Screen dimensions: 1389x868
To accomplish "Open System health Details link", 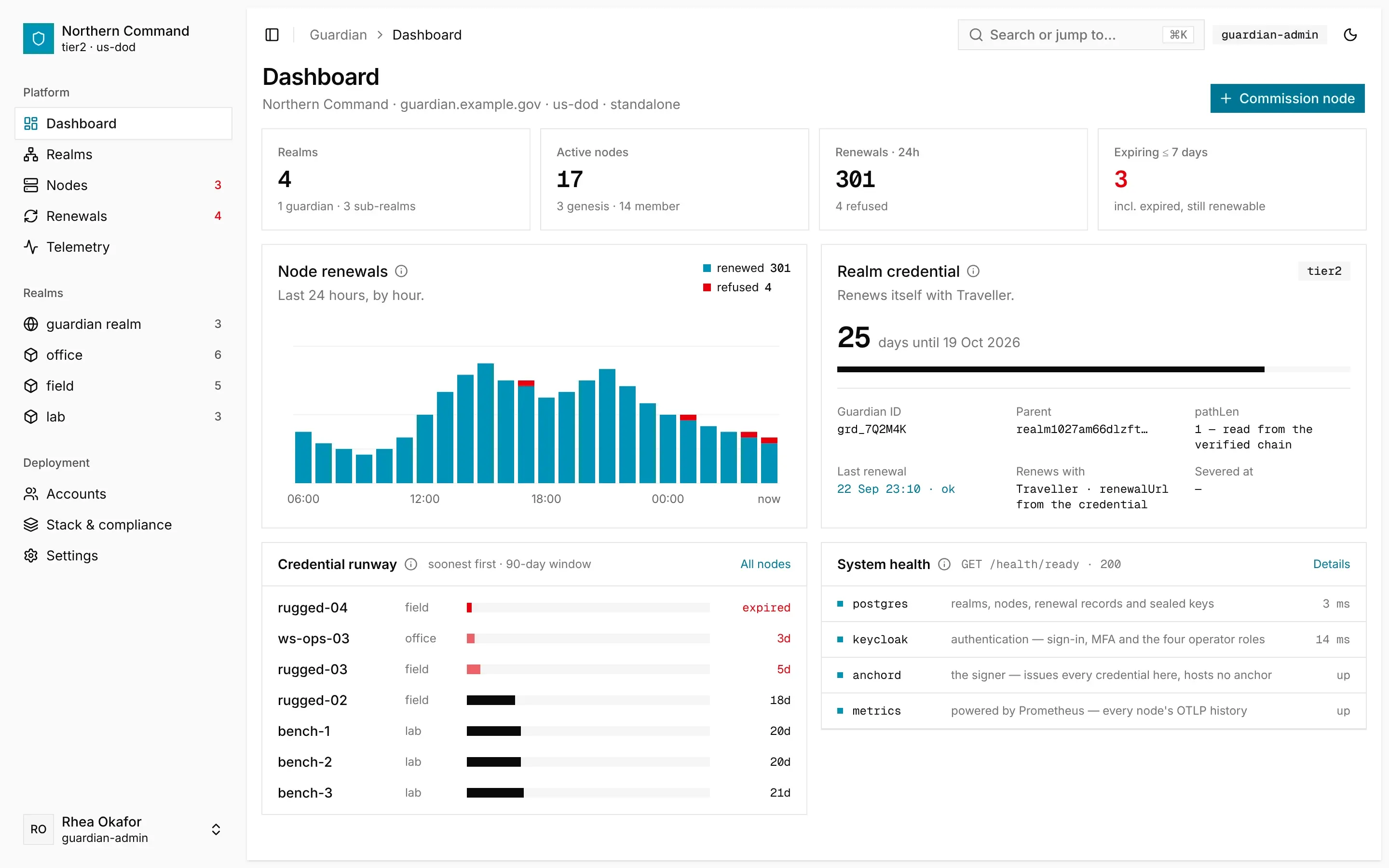I will pyautogui.click(x=1331, y=564).
